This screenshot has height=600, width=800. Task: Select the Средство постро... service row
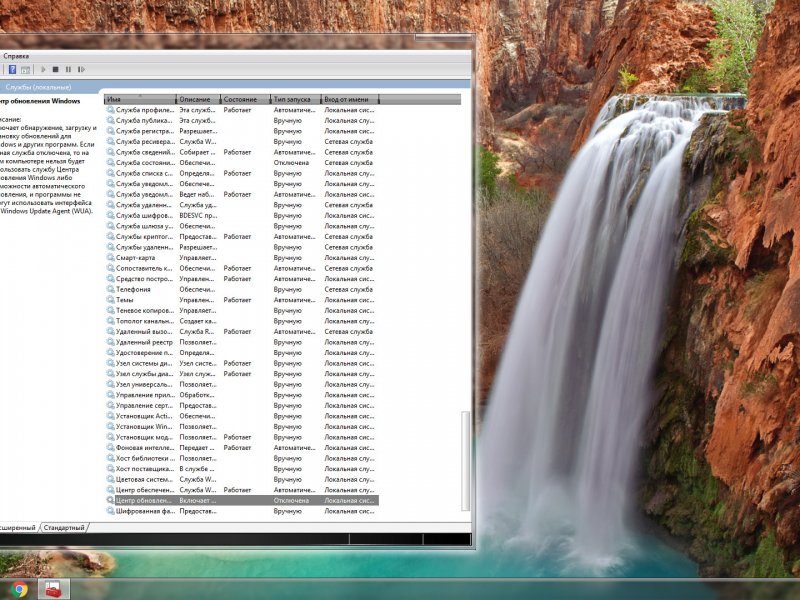point(242,279)
